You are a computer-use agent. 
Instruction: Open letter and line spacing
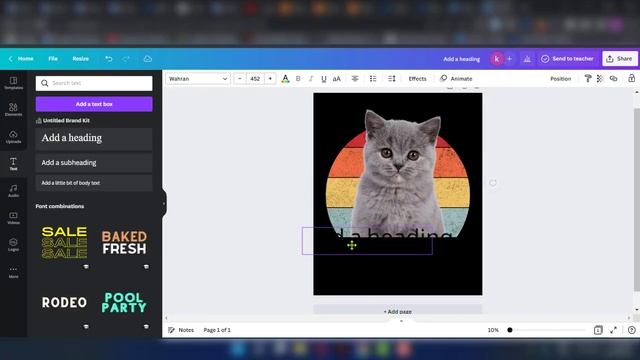(x=391, y=79)
